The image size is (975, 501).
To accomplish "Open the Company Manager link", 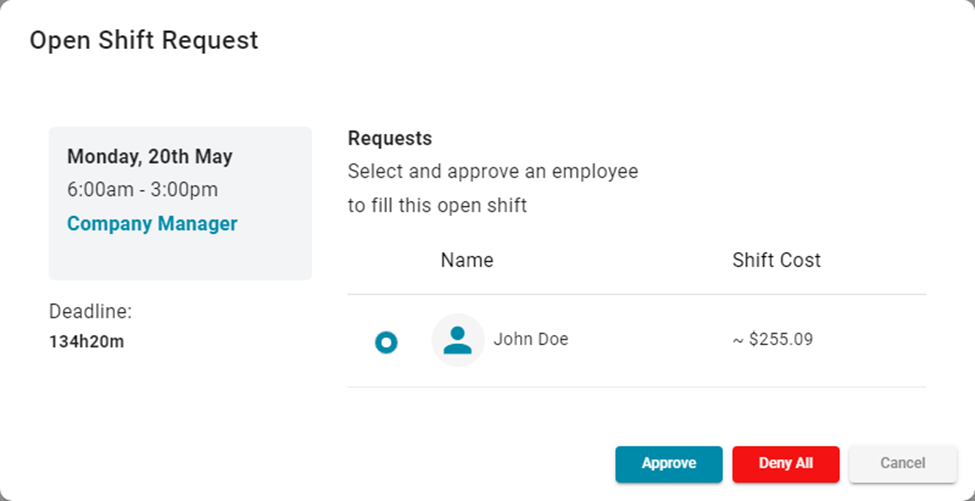I will (152, 224).
